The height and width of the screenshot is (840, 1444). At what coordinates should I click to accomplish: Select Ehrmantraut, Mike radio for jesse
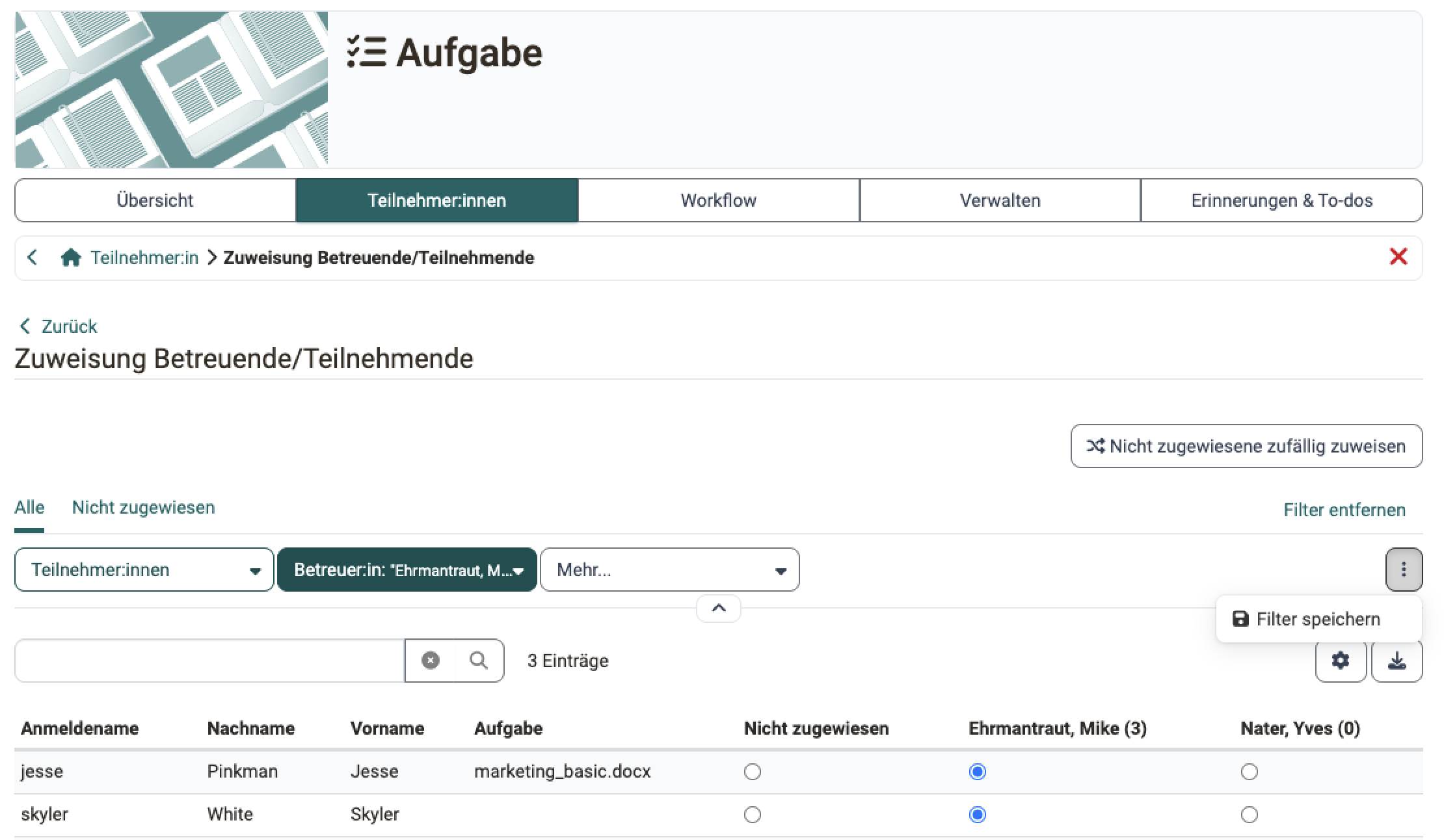978,772
